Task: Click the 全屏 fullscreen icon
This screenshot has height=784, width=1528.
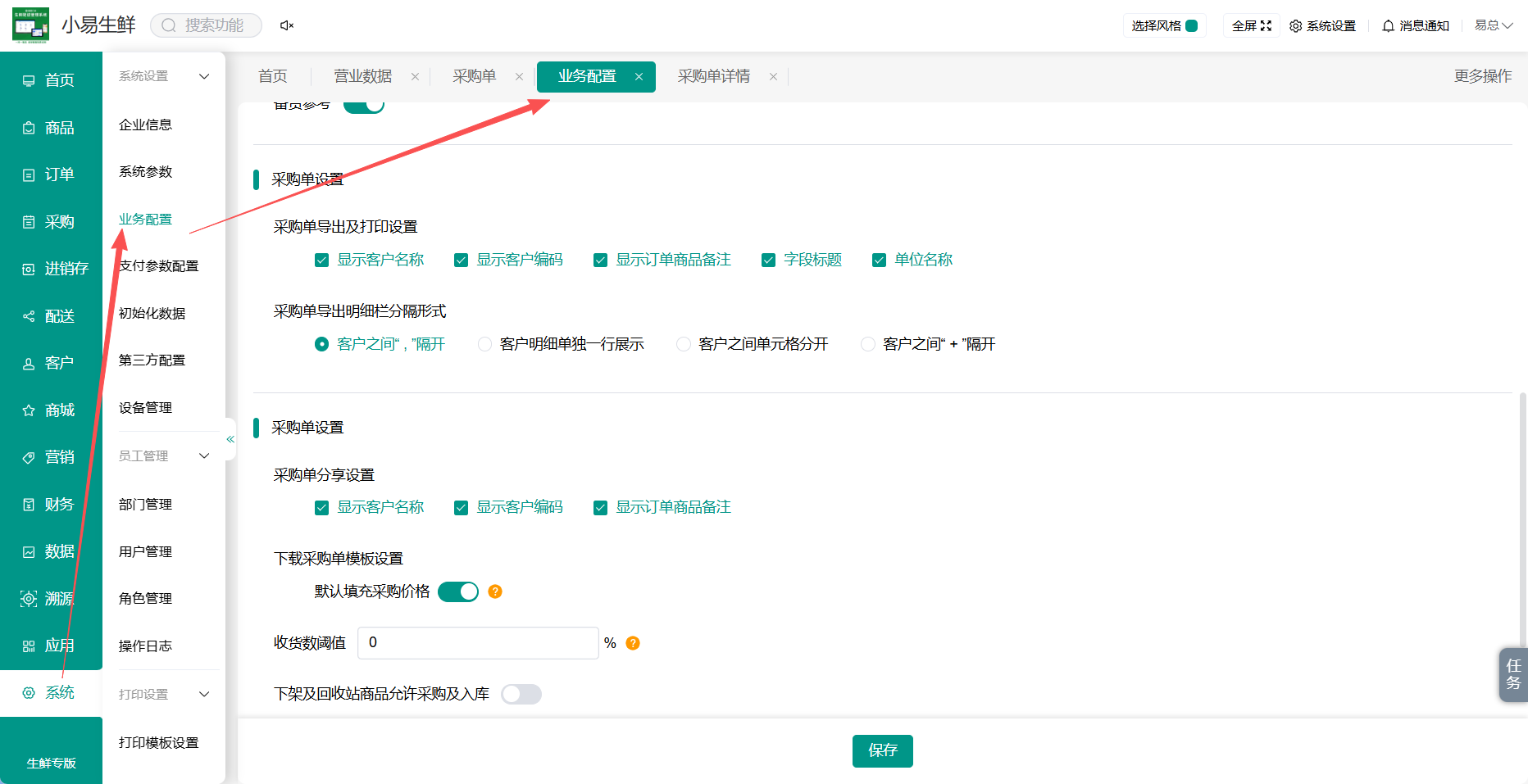Action: point(1266,25)
